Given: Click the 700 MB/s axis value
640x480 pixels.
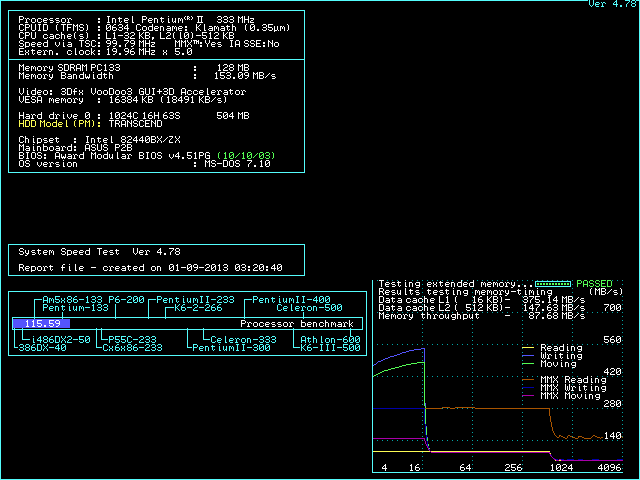Looking at the screenshot, I should tap(612, 308).
